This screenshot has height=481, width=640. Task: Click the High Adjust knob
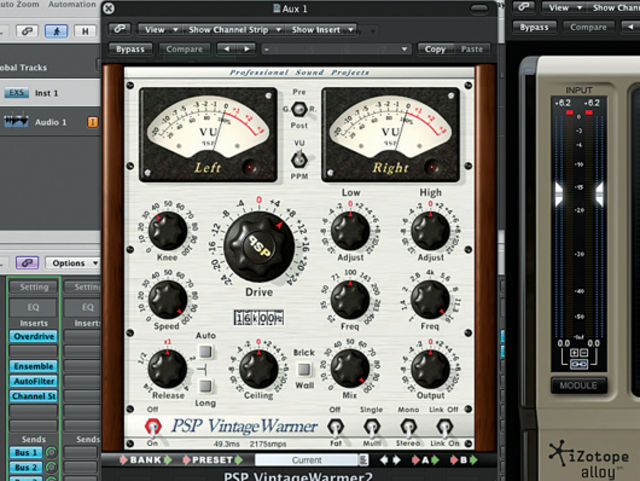[x=430, y=231]
